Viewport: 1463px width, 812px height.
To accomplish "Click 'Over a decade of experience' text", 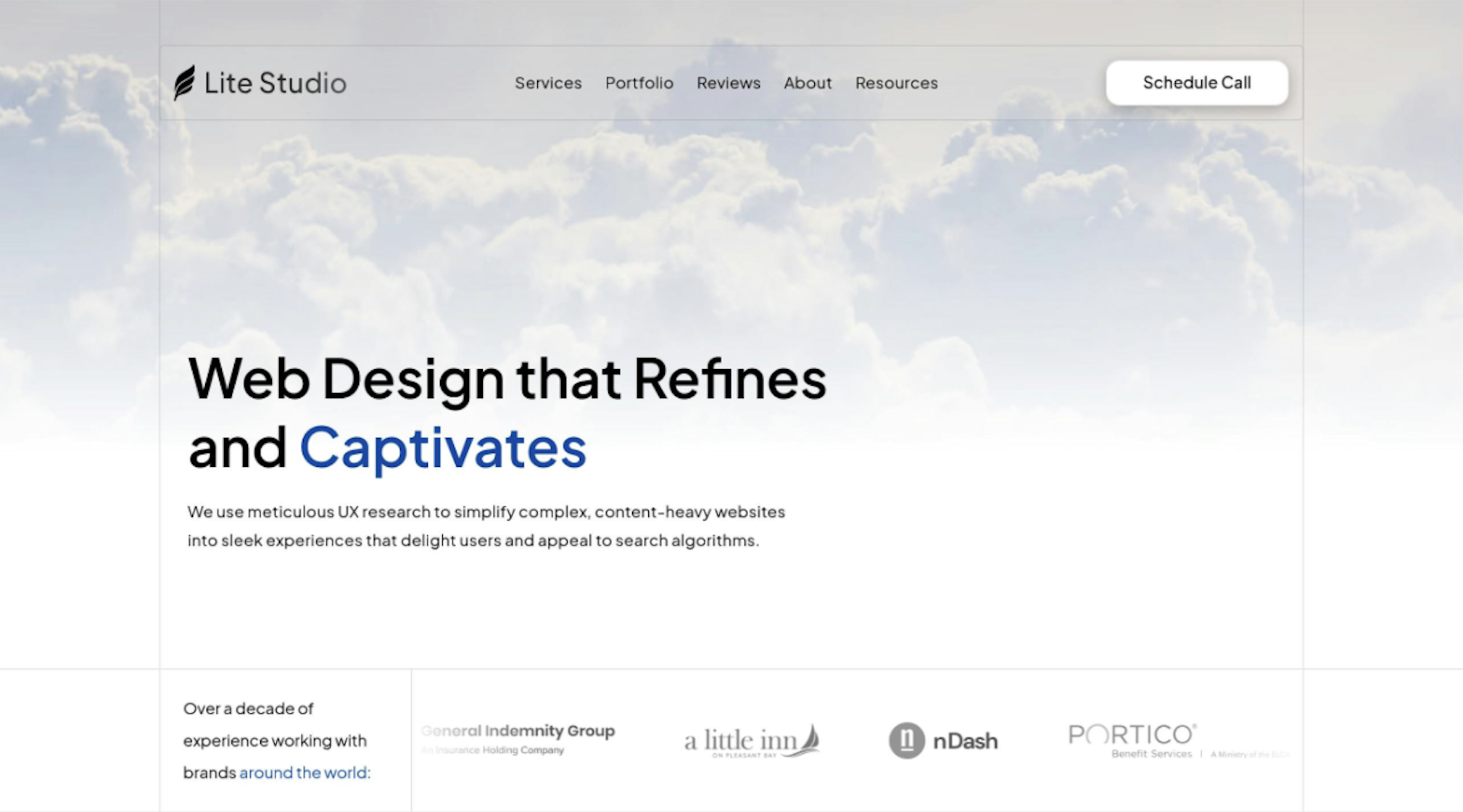I will tap(248, 708).
